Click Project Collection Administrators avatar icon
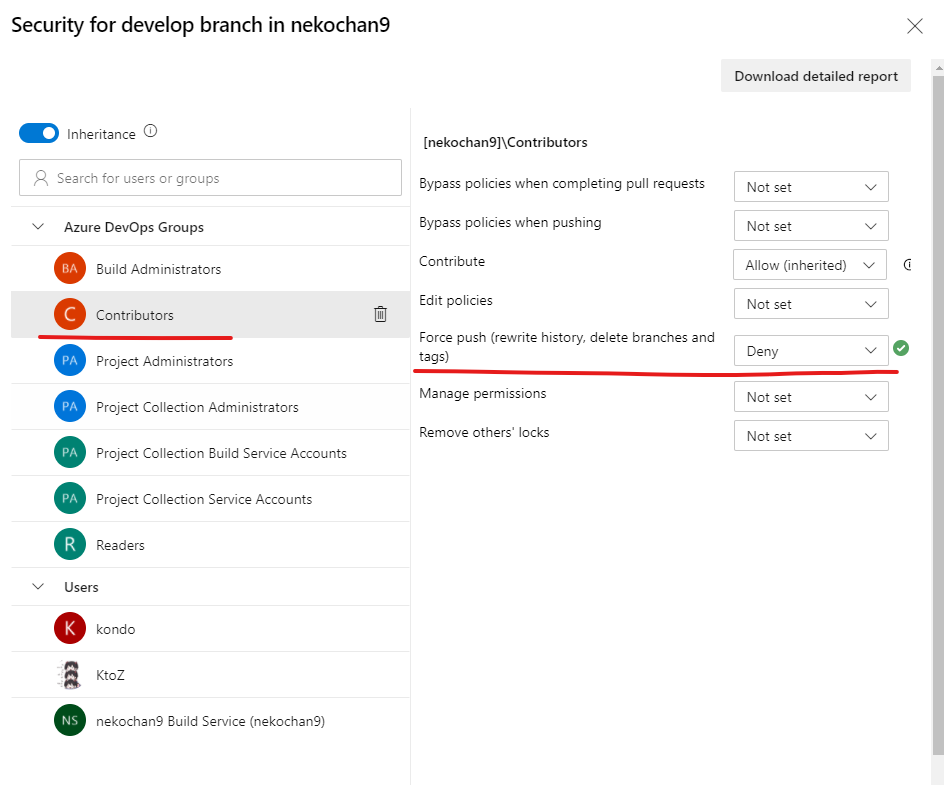This screenshot has width=944, height=785. click(70, 406)
